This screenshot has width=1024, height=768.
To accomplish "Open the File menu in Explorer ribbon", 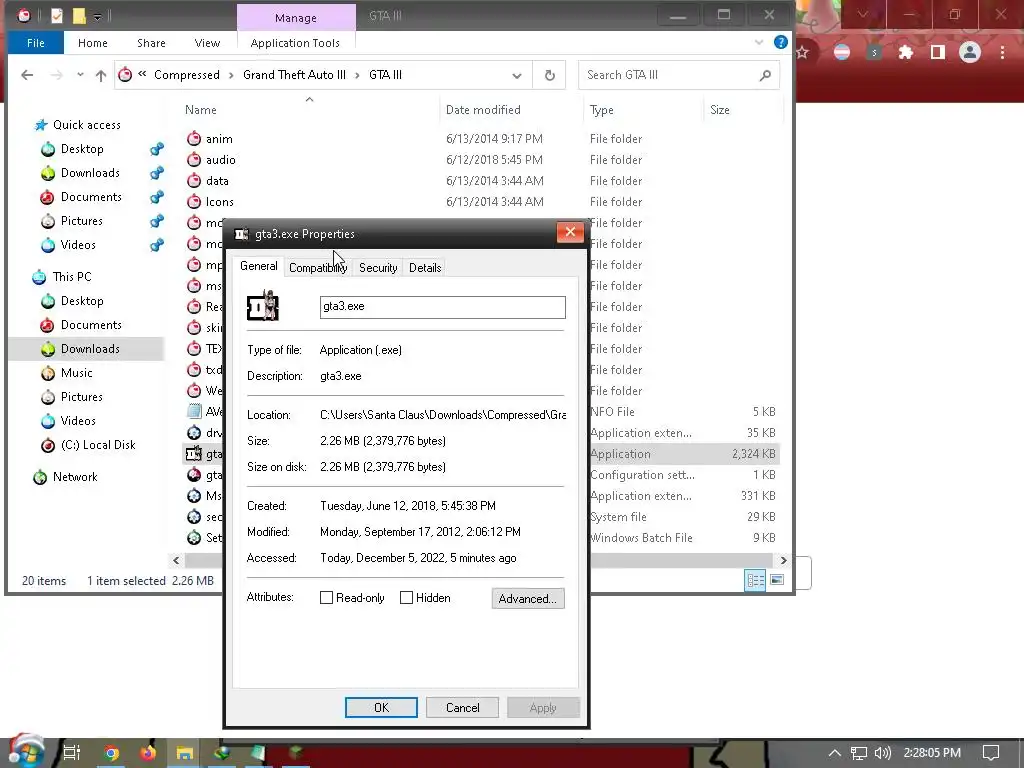I will (x=35, y=43).
